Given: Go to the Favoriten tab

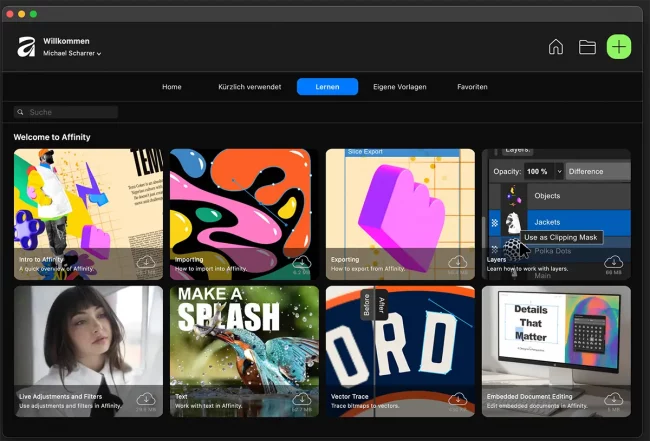Looking at the screenshot, I should pos(472,87).
